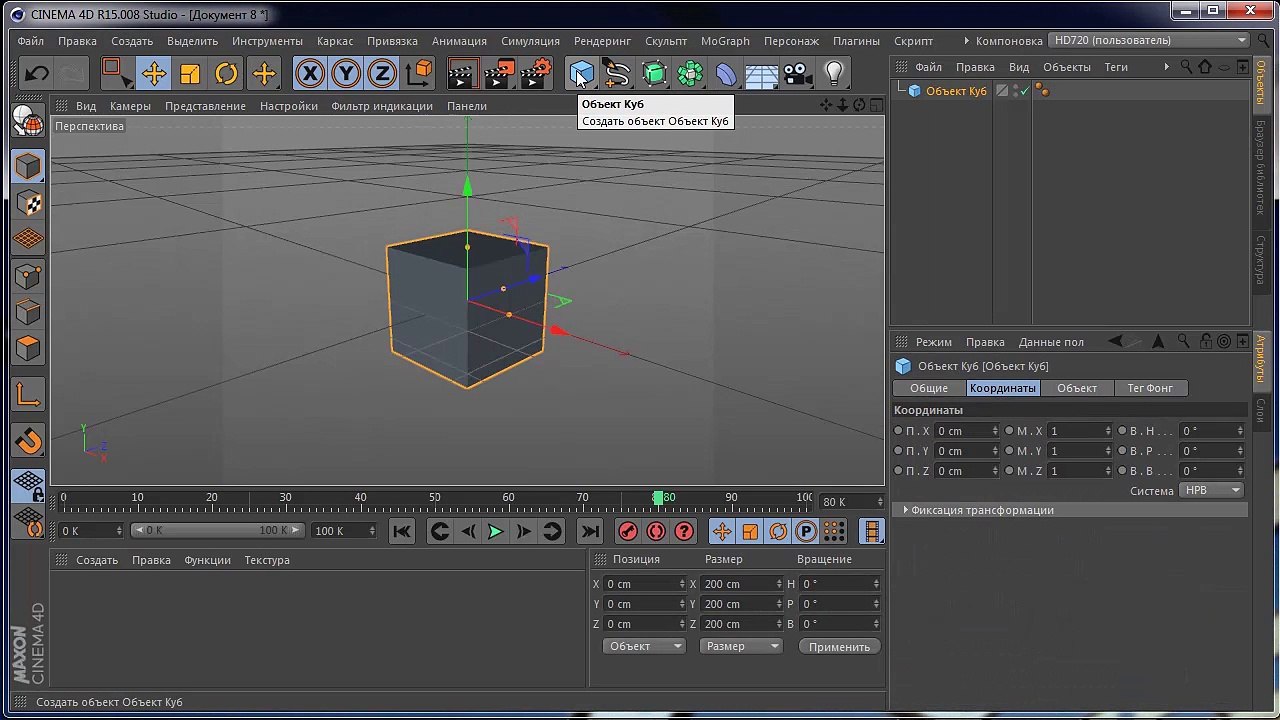
Task: Enable the Axis mode L-shaped icon
Action: point(28,395)
